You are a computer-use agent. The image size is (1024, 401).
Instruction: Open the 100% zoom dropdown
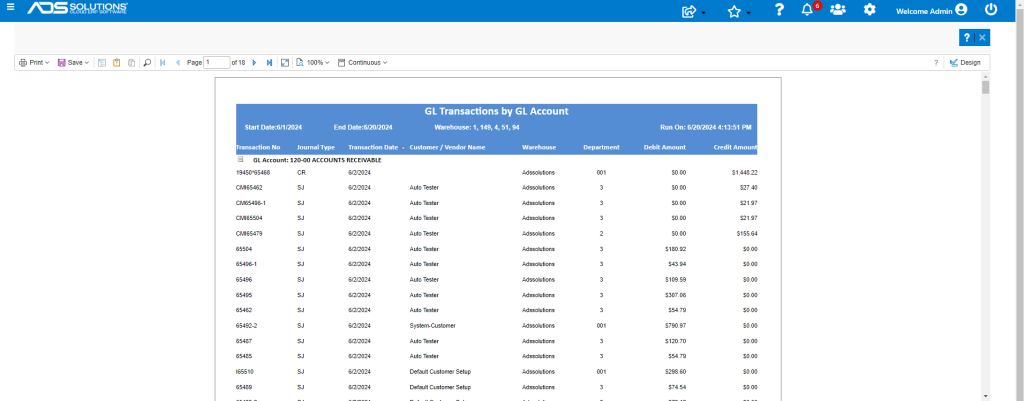313,63
